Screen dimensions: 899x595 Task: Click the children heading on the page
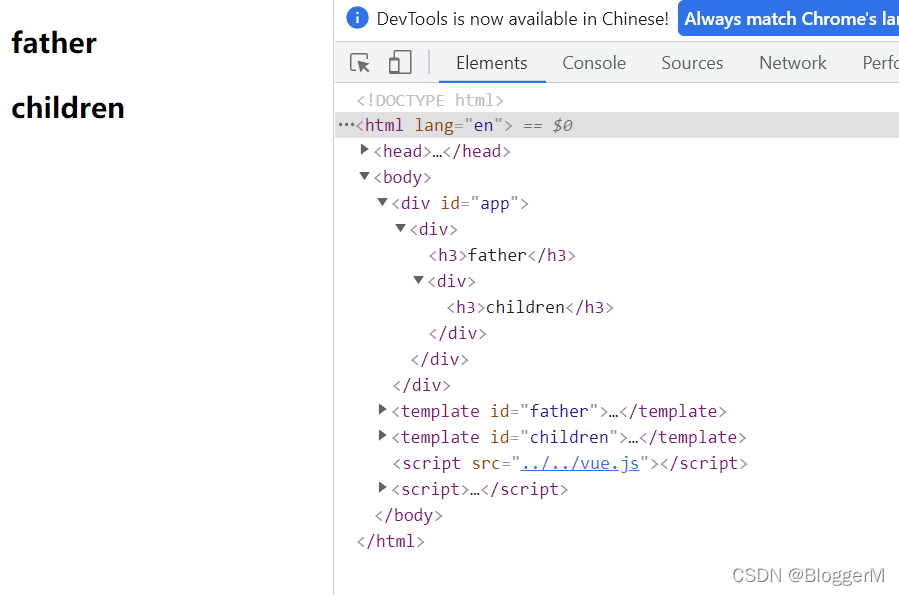(68, 108)
